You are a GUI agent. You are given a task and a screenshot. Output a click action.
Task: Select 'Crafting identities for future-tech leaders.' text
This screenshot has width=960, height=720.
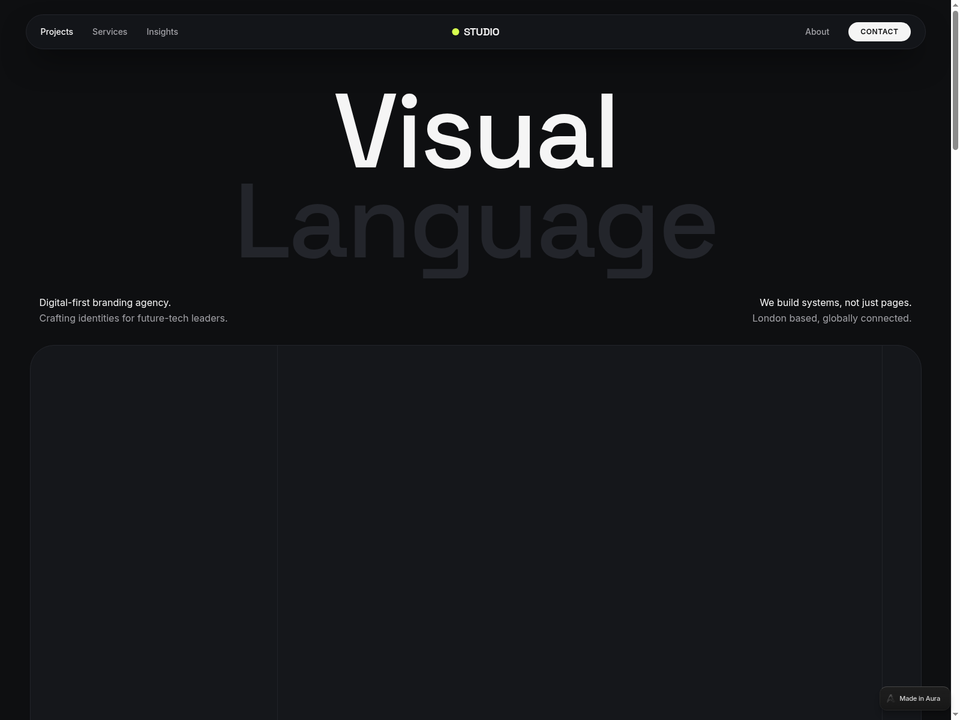[x=133, y=318]
